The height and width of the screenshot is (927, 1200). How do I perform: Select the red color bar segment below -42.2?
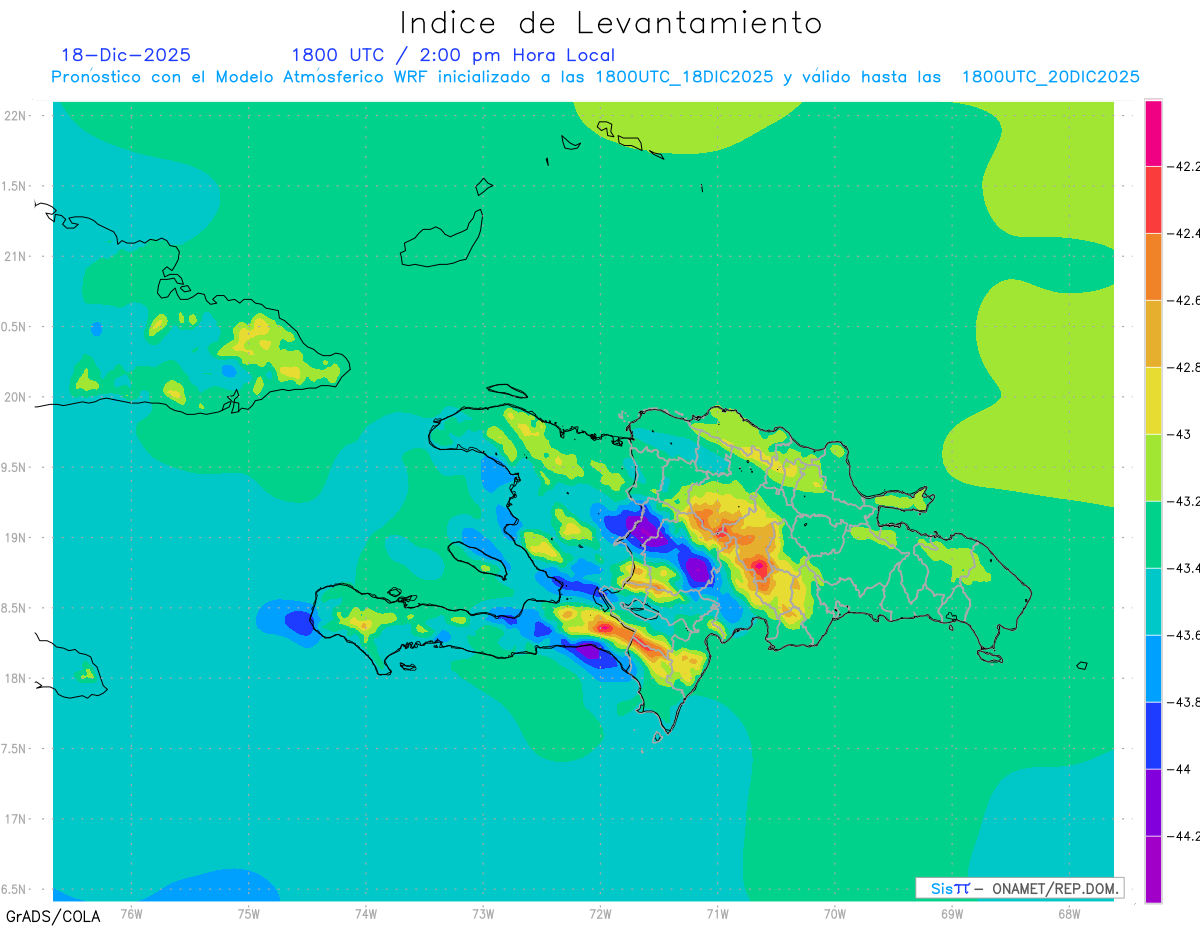(x=1153, y=199)
